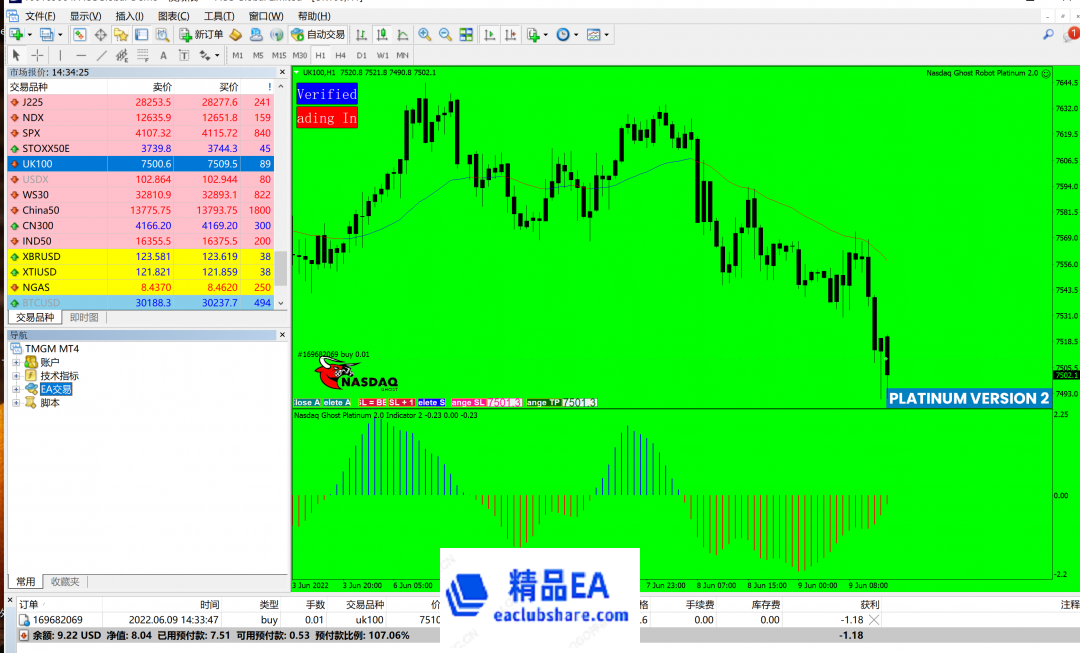1080x653 pixels.
Task: Click the 'Change SL' chart button
Action: (x=468, y=402)
